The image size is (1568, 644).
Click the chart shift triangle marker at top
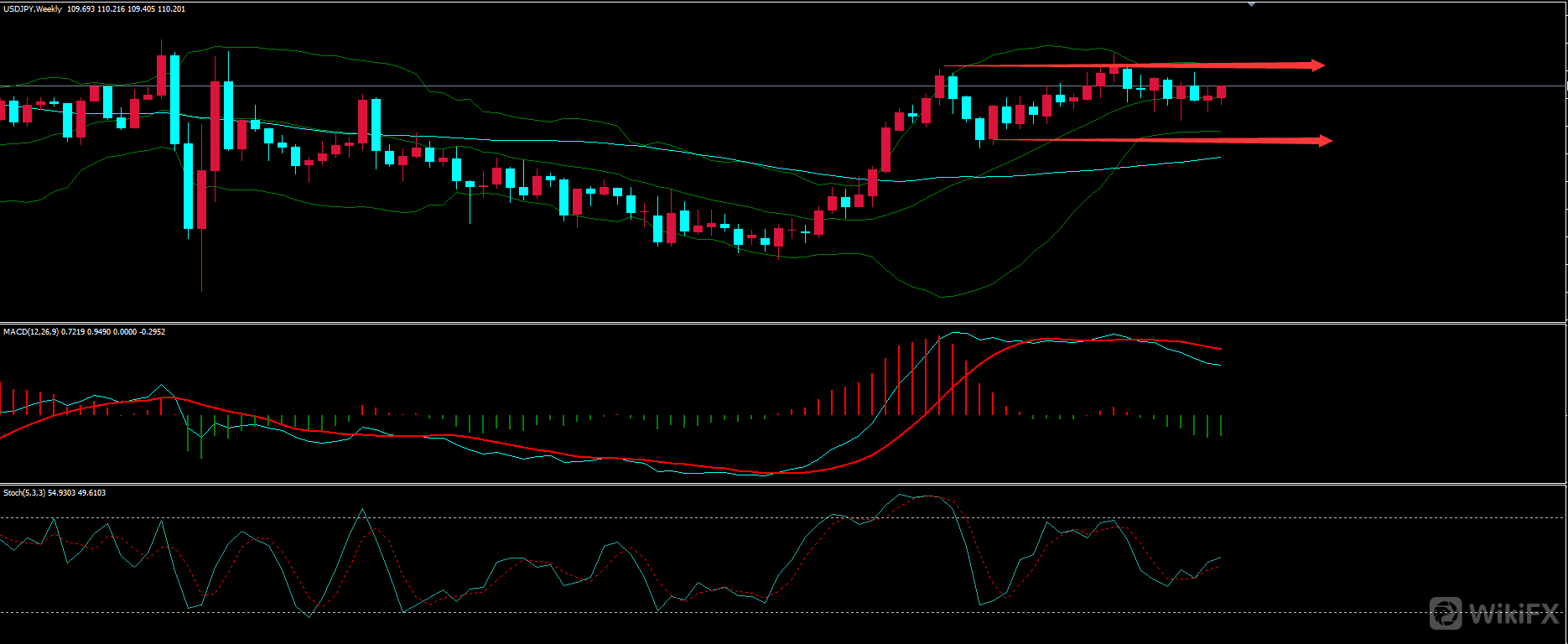[x=1251, y=5]
